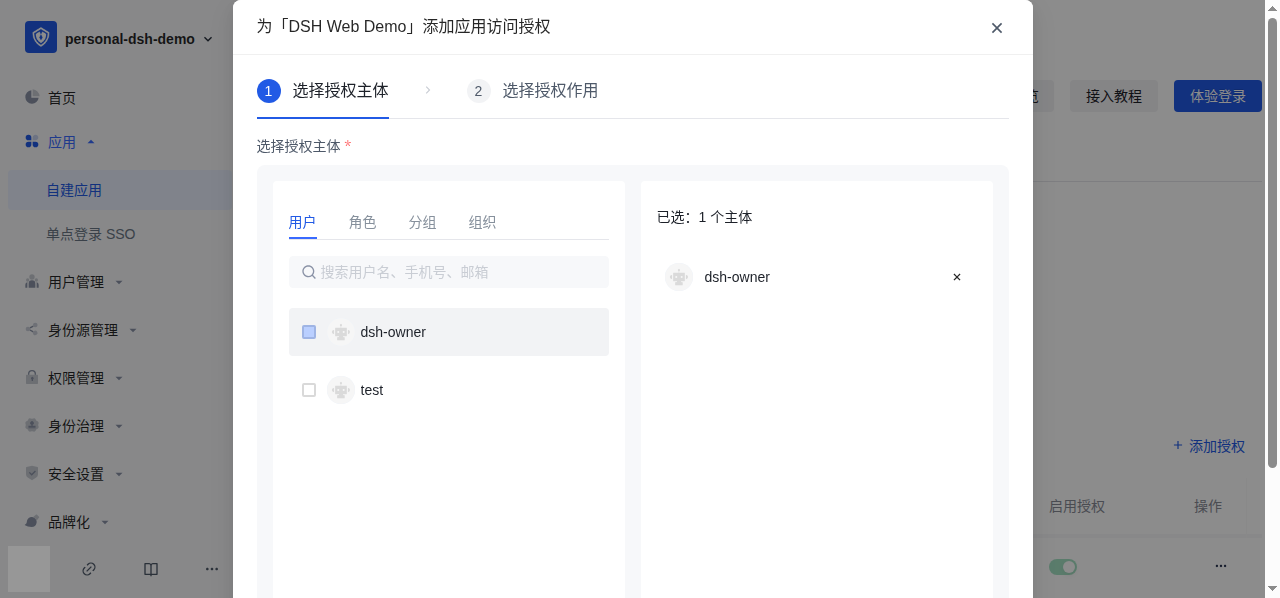Click the test user avatar
Image resolution: width=1280 pixels, height=598 pixels.
(341, 390)
